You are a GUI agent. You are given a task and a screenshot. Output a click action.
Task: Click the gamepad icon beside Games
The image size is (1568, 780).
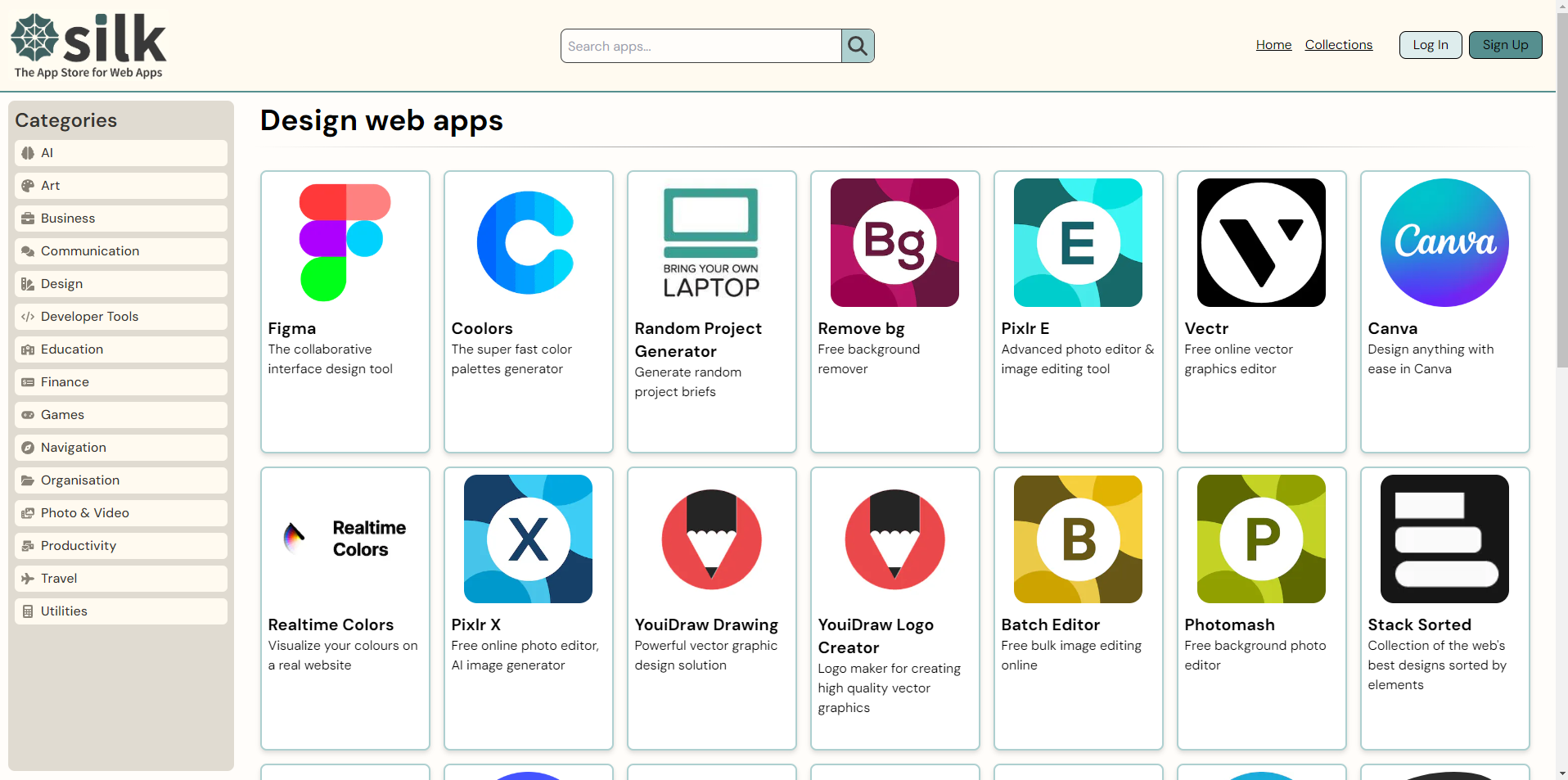click(x=28, y=415)
